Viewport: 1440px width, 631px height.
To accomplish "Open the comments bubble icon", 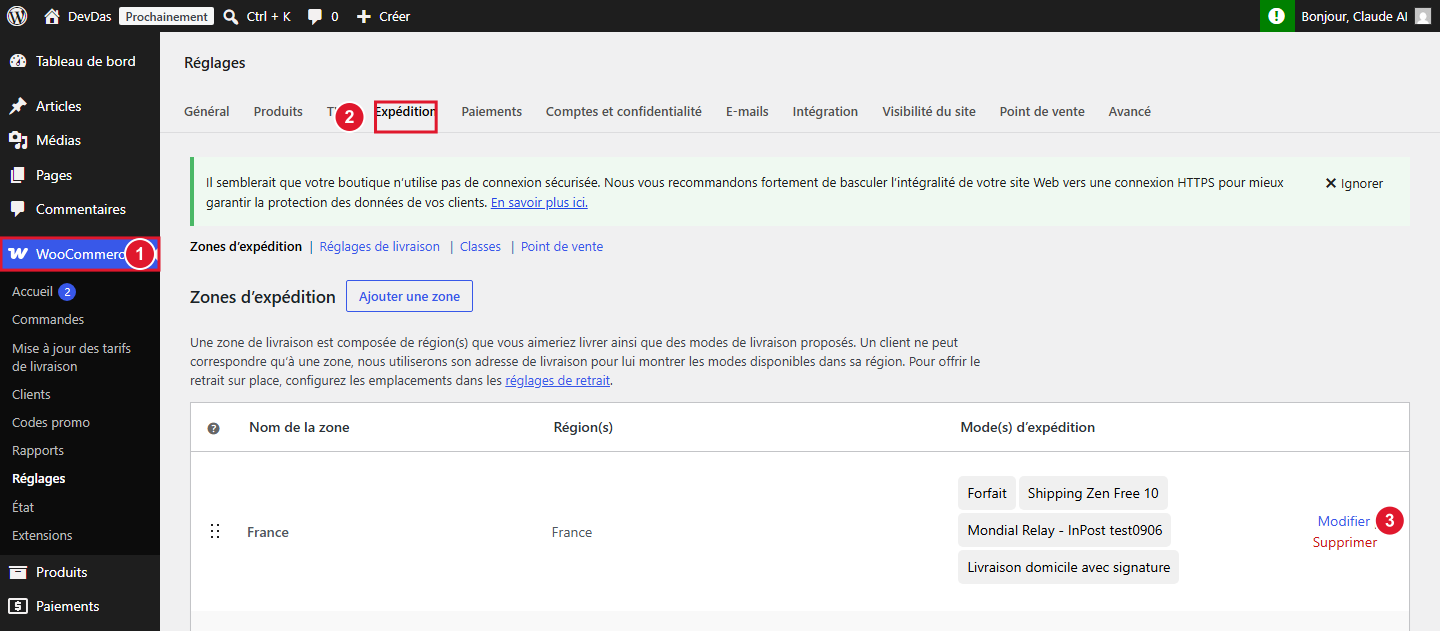I will 315,16.
